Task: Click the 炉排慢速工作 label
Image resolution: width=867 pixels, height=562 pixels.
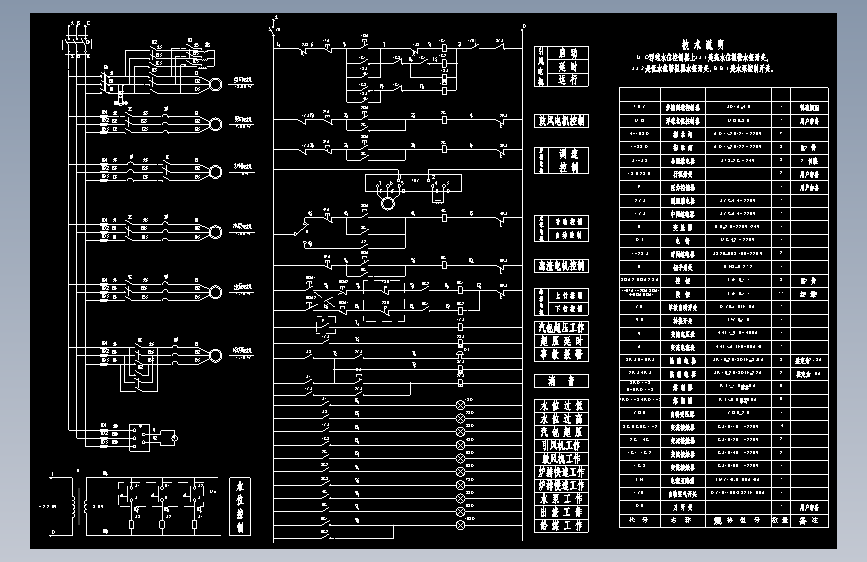Action: (561, 485)
